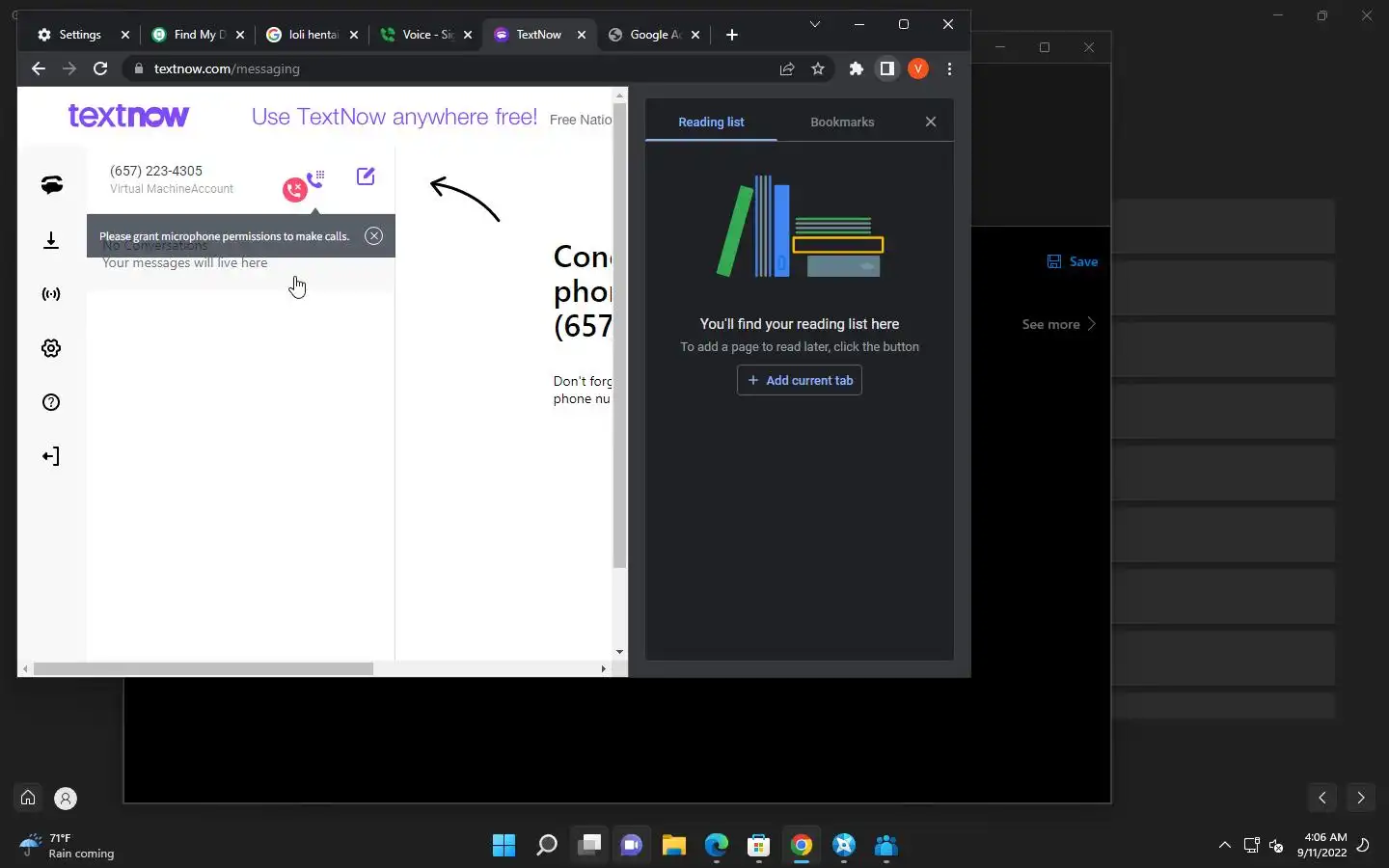Open the weather widget showing 71°F

[68, 846]
